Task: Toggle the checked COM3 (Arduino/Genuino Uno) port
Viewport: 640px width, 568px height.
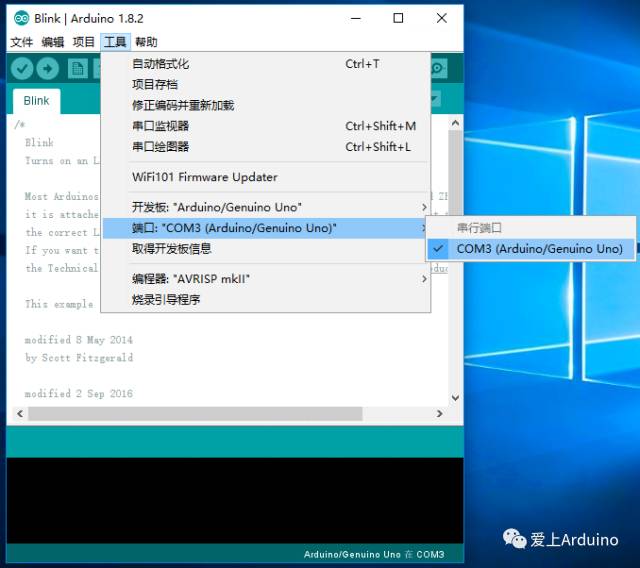Action: (x=530, y=249)
